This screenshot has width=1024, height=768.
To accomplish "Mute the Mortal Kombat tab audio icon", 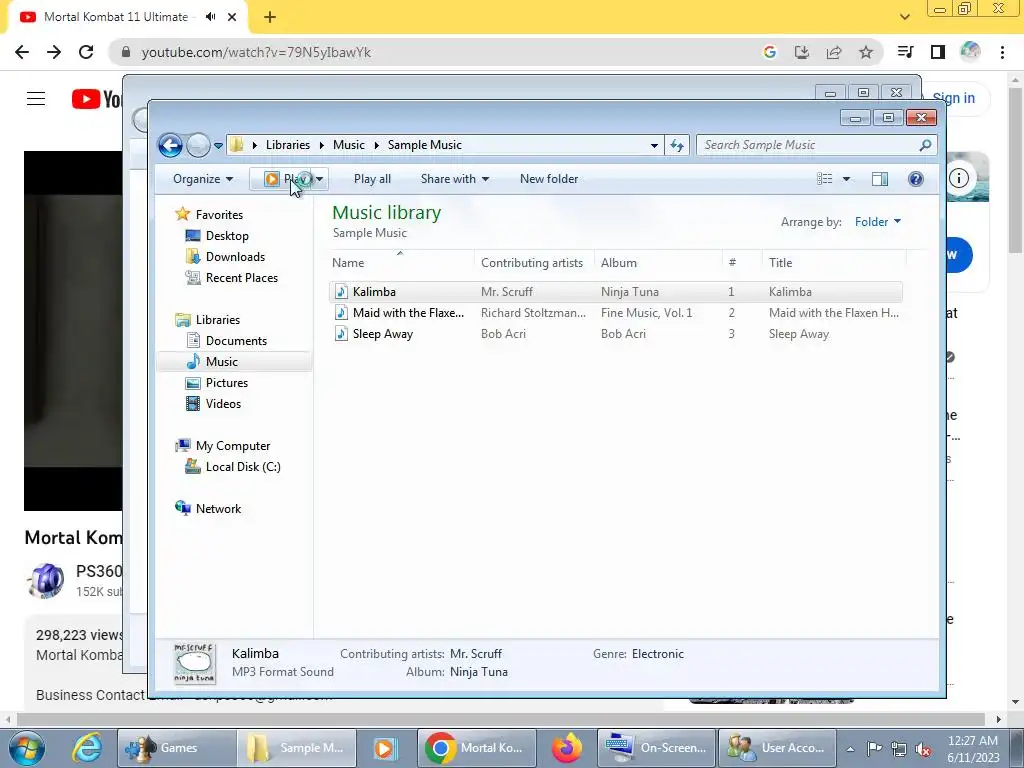I will (210, 17).
